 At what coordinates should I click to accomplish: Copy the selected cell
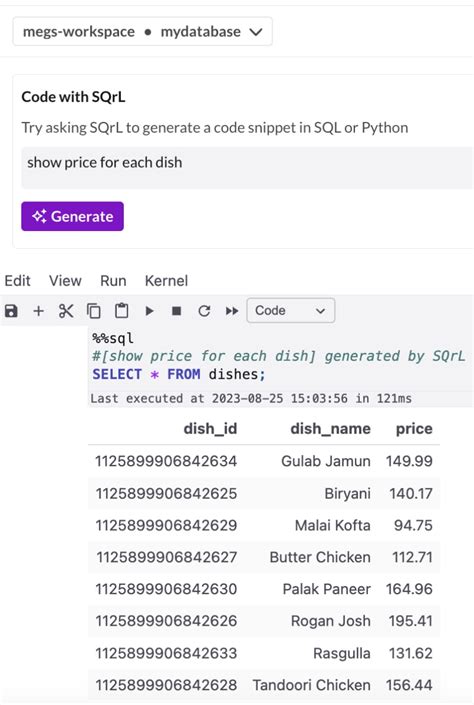tap(94, 311)
